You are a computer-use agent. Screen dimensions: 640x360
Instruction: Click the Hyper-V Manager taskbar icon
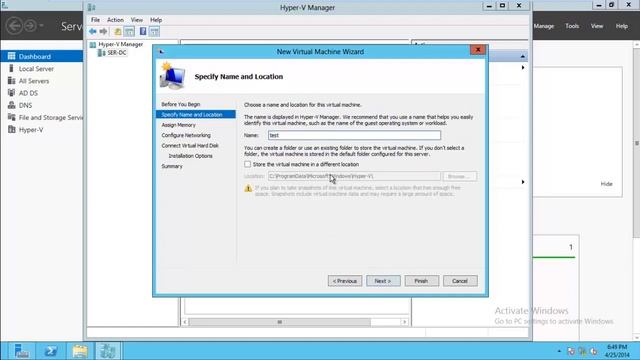(x=108, y=351)
